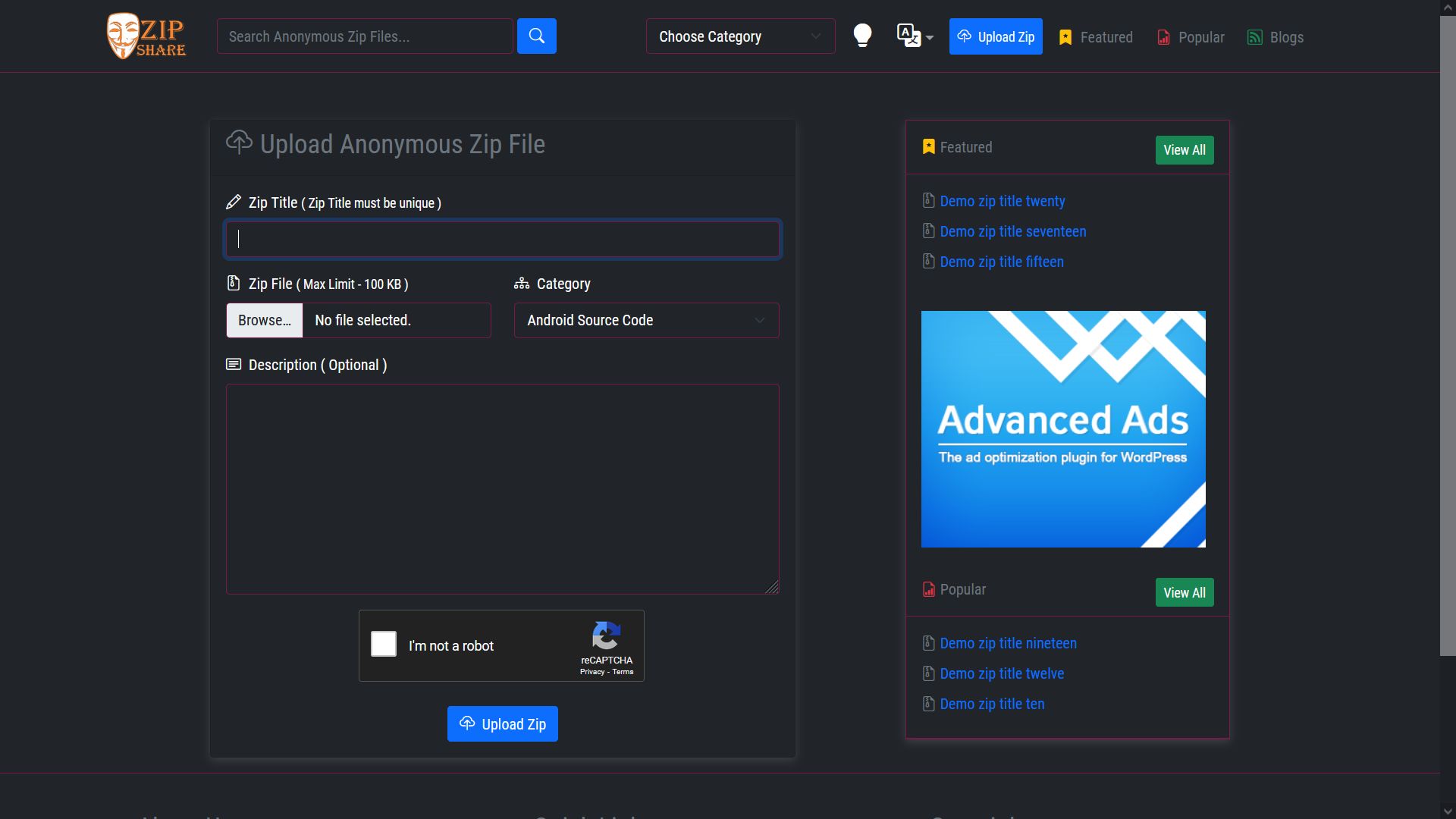Screen dimensions: 1456x819
Task: Click the ZipShare logo
Action: [x=146, y=35]
